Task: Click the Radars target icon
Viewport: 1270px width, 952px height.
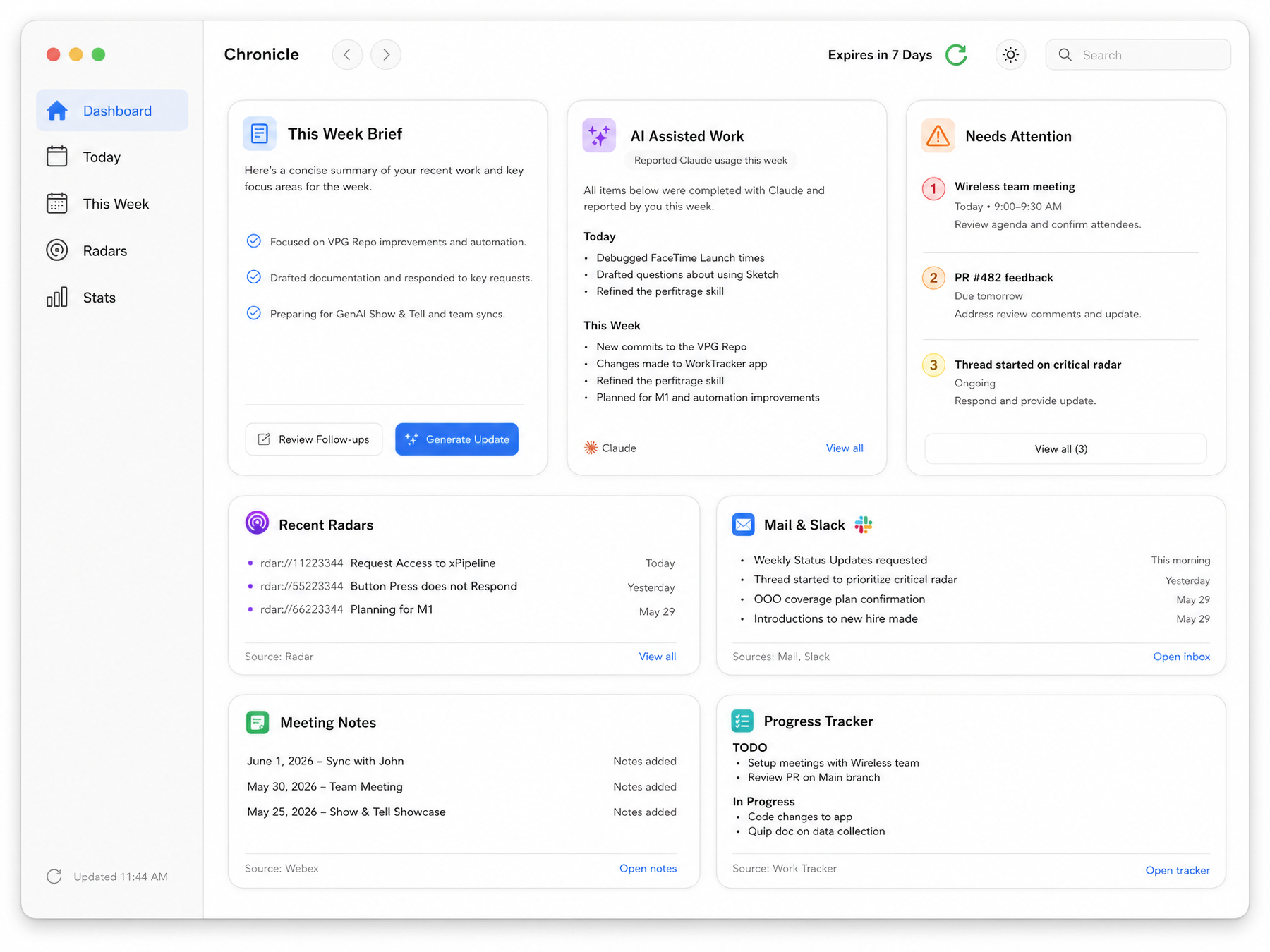Action: [x=57, y=250]
